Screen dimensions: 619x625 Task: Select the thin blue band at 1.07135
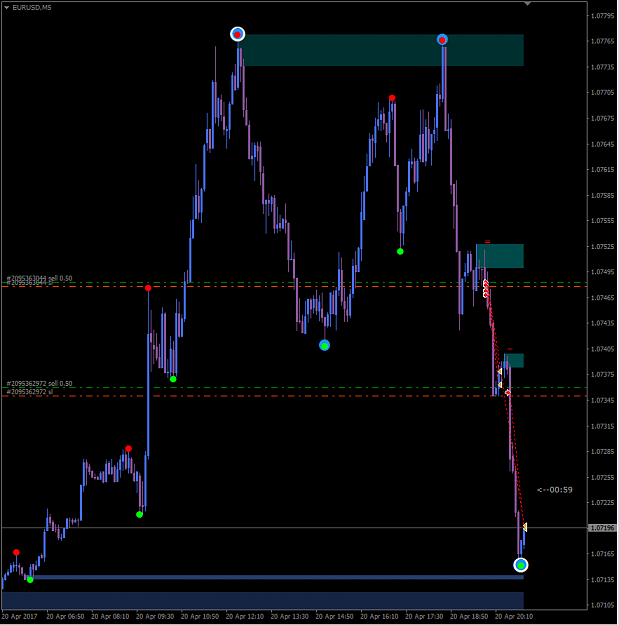pos(279,577)
